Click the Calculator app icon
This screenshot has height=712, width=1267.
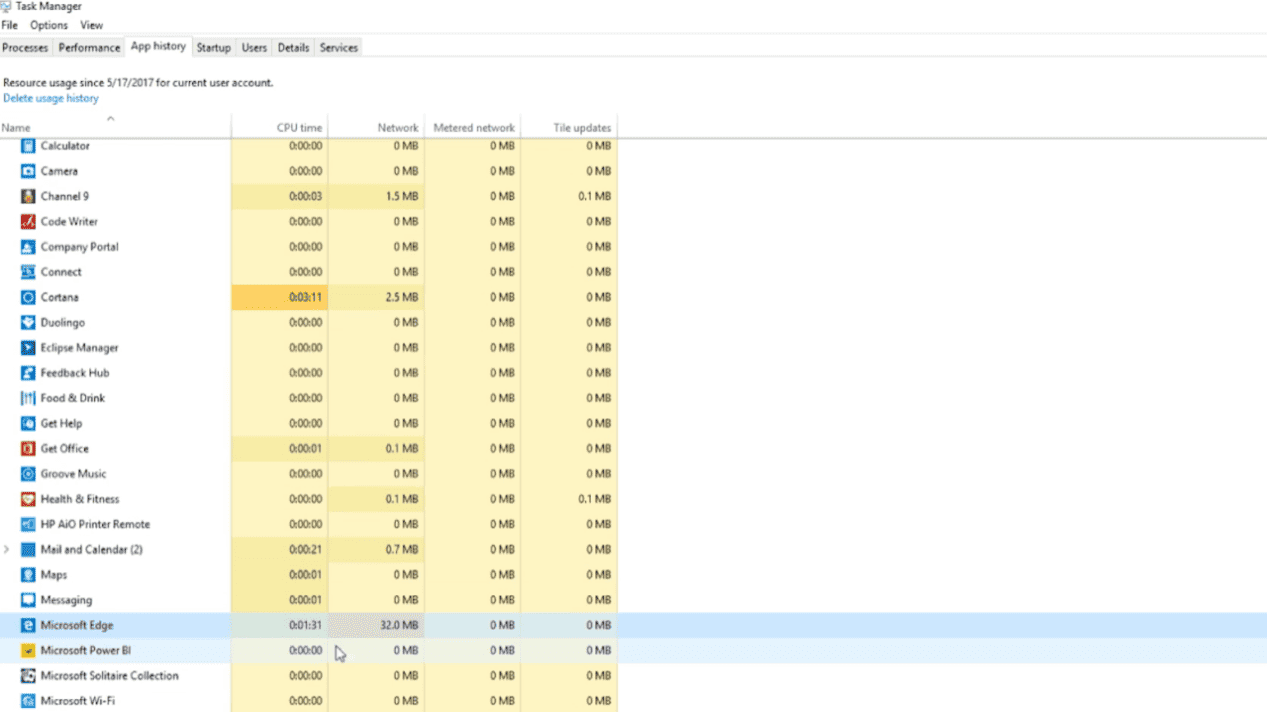coord(28,146)
